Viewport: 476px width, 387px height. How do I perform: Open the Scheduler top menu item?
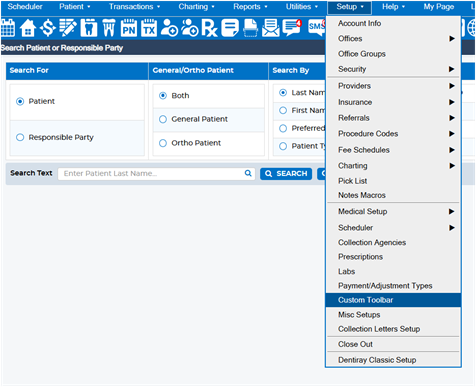pos(25,7)
